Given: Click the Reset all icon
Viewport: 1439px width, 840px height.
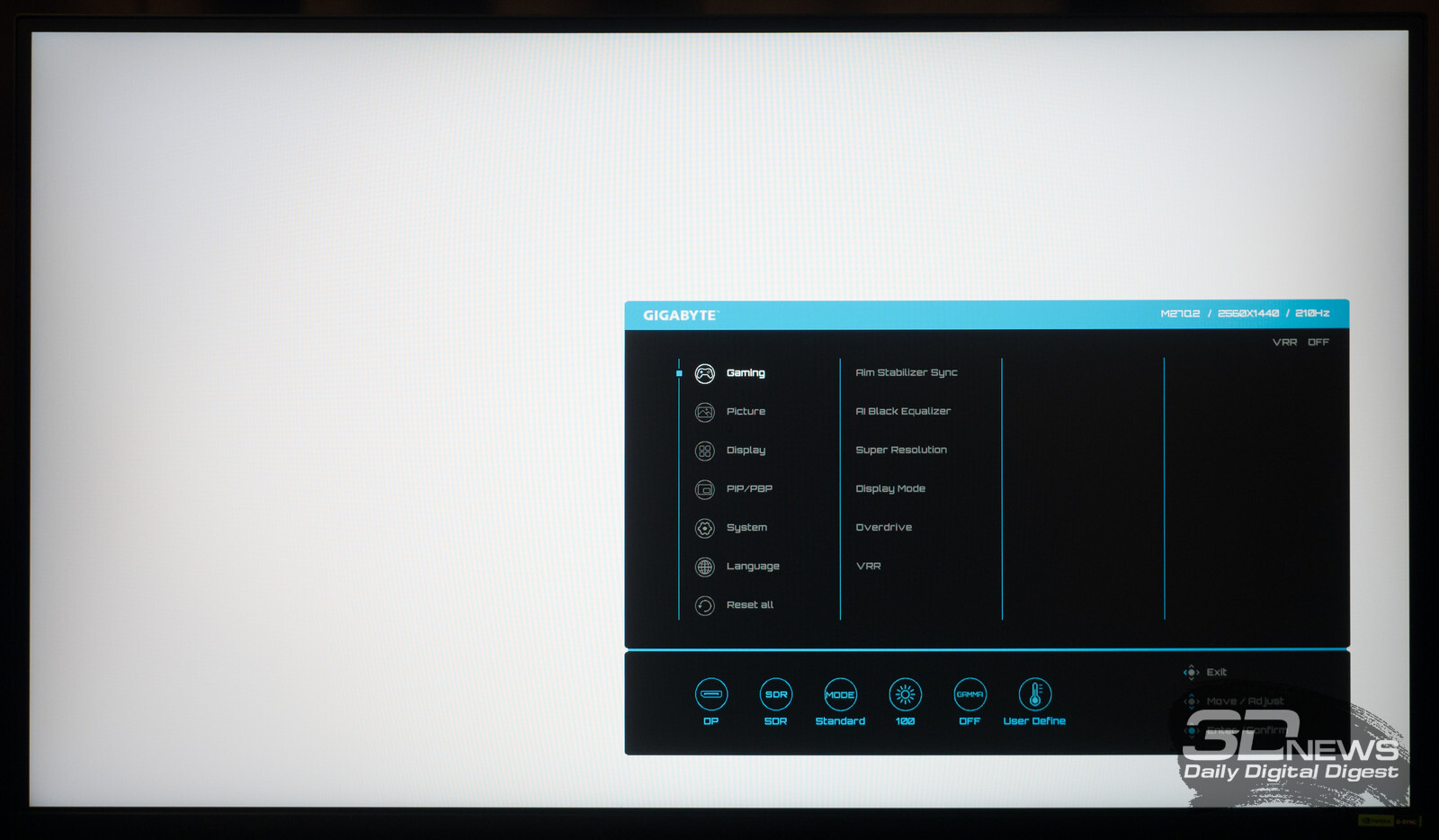Looking at the screenshot, I should (705, 605).
